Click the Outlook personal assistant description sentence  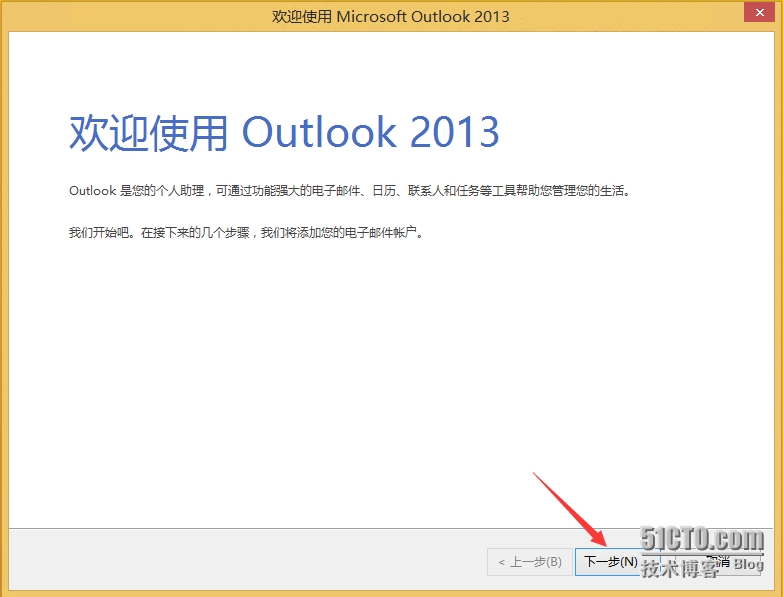point(350,190)
